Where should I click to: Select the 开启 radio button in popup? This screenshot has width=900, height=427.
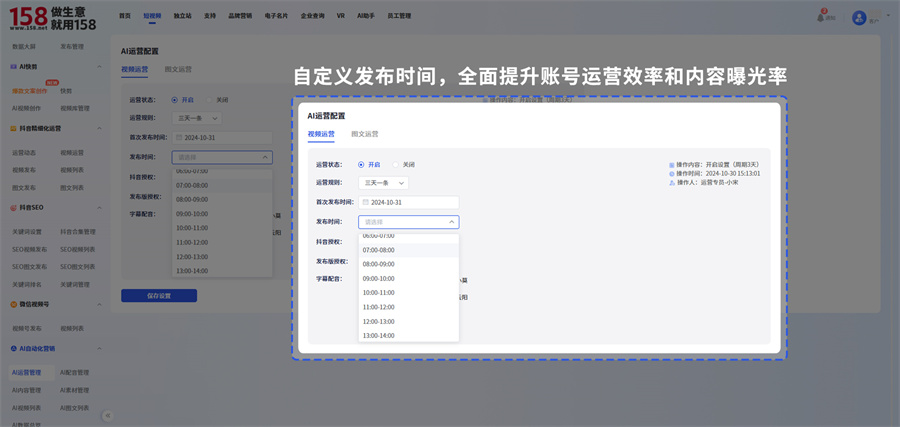tap(361, 164)
